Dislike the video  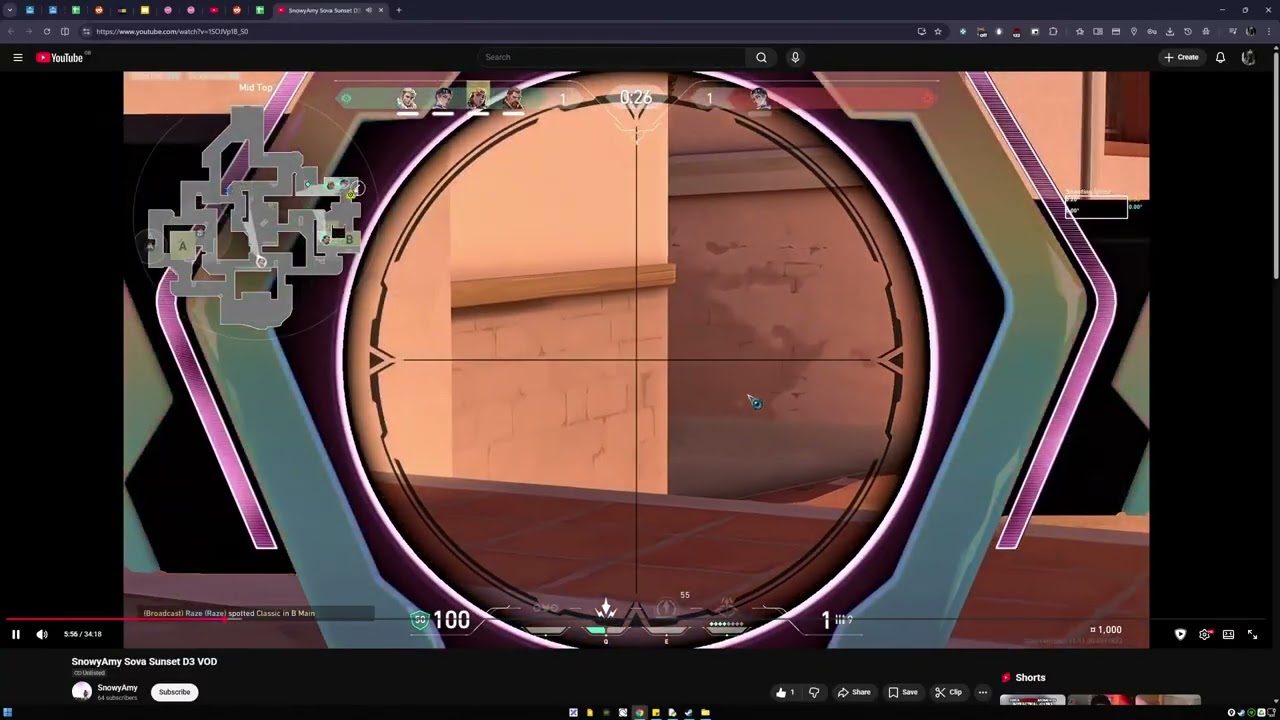point(814,692)
